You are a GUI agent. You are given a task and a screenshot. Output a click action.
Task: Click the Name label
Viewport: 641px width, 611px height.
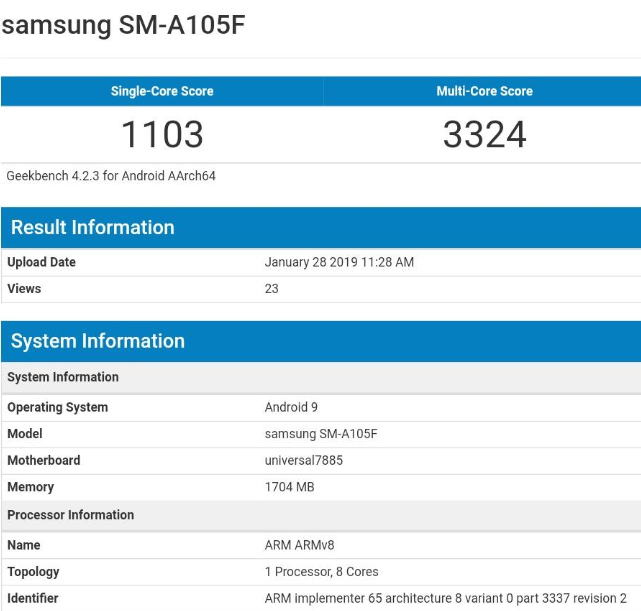(24, 545)
